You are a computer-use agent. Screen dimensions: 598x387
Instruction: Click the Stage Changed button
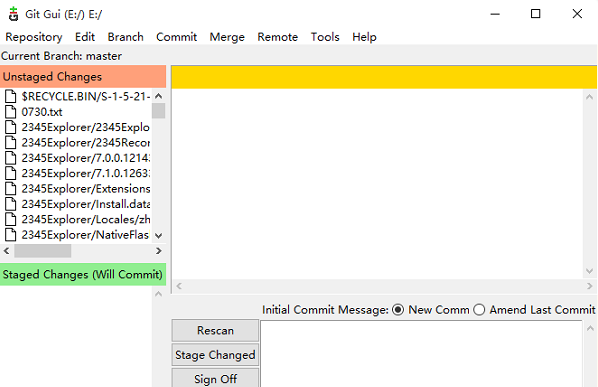point(215,355)
